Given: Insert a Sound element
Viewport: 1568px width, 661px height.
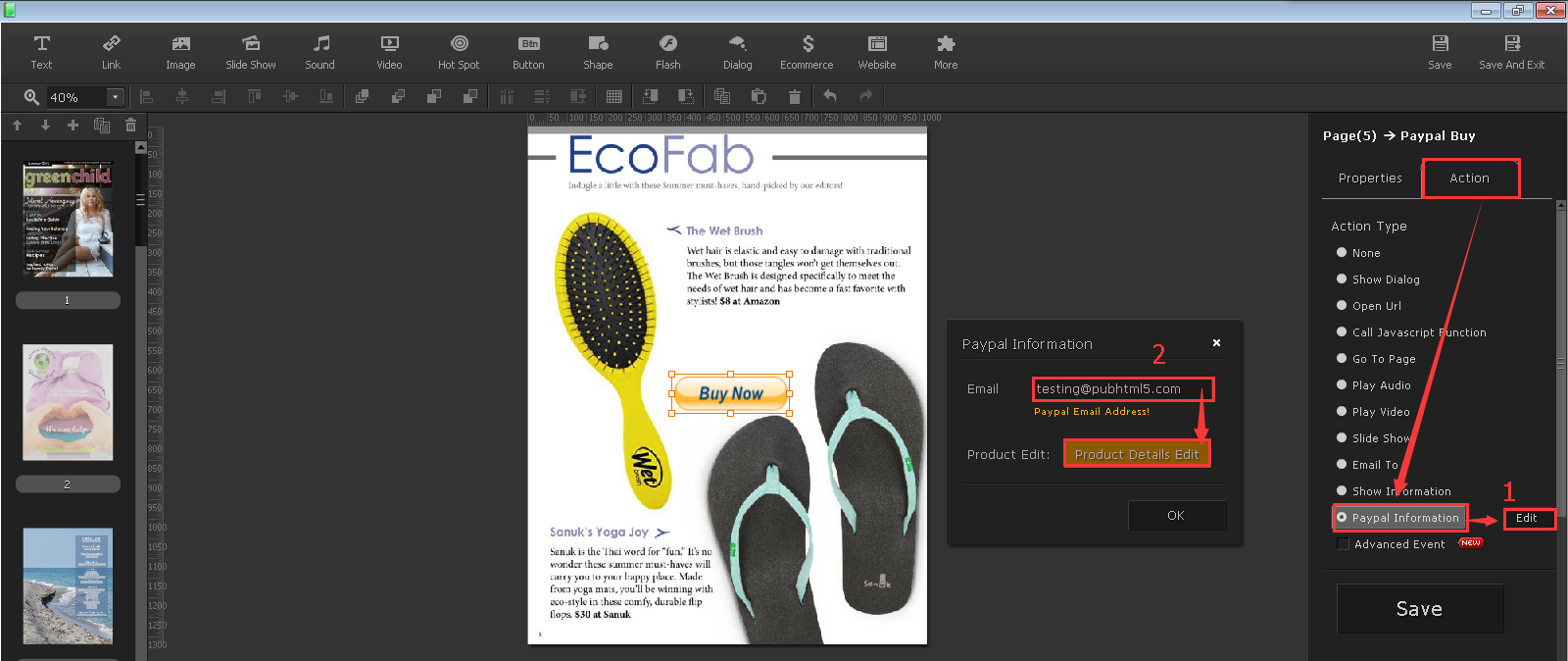Looking at the screenshot, I should pyautogui.click(x=320, y=52).
